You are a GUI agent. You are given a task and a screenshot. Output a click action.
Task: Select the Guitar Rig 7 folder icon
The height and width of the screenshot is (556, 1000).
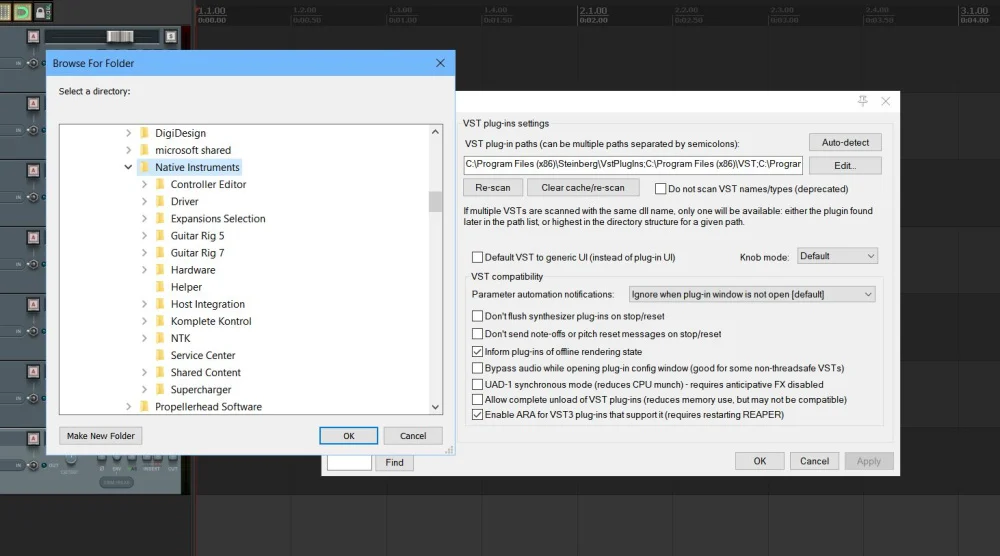coord(160,252)
